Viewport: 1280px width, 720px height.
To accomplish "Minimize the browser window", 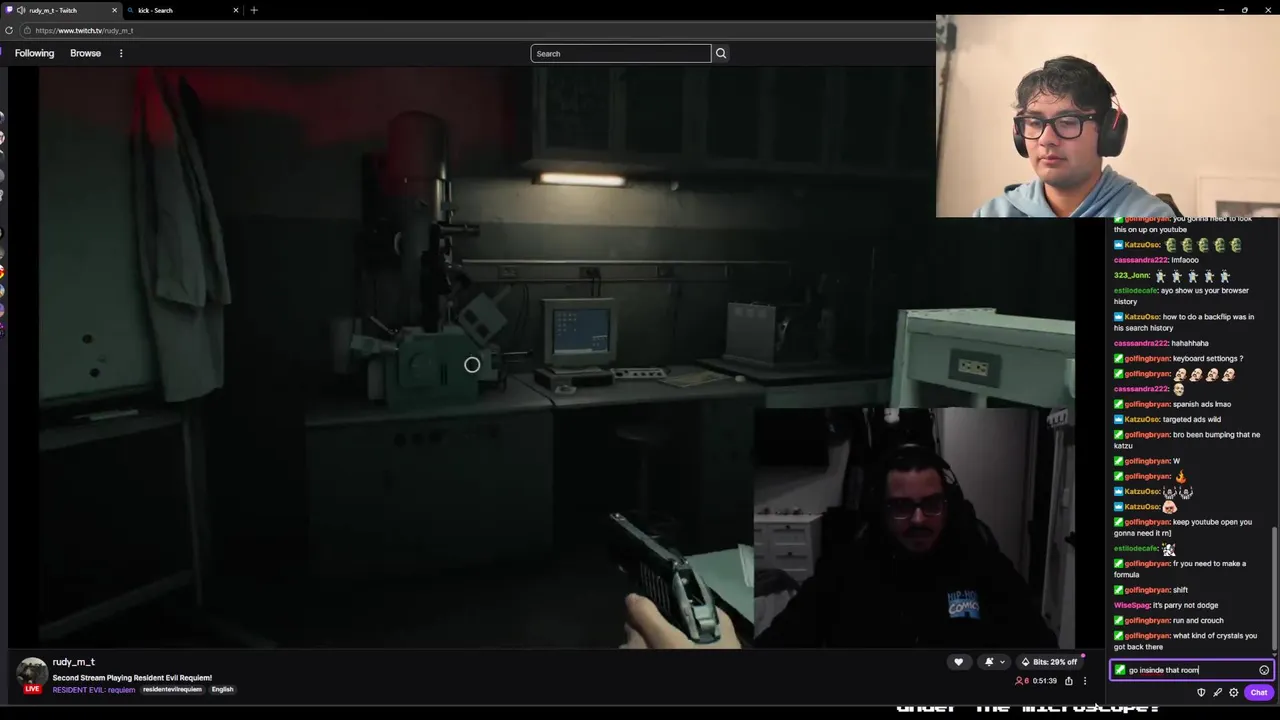I will (x=1221, y=10).
